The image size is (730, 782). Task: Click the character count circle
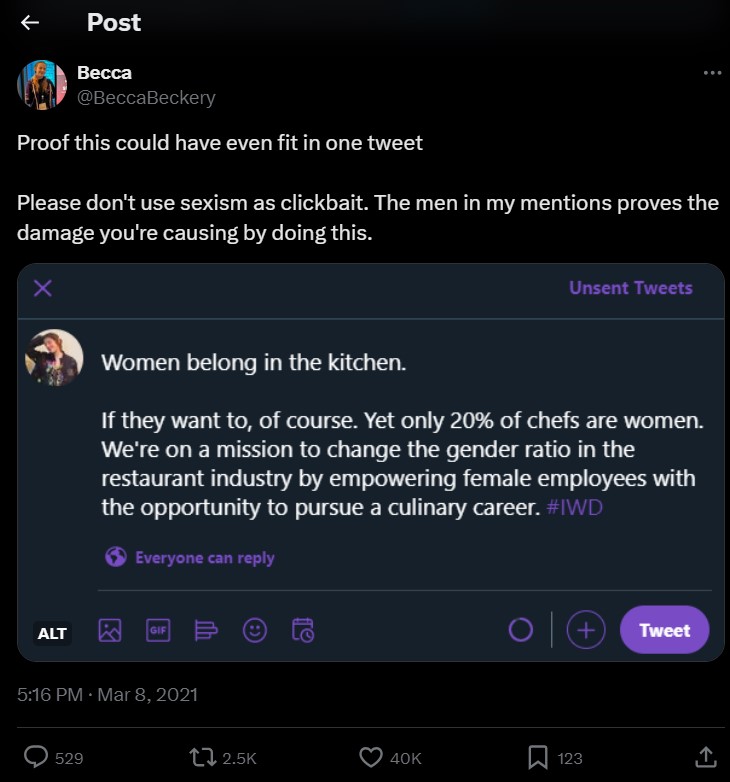[x=521, y=630]
